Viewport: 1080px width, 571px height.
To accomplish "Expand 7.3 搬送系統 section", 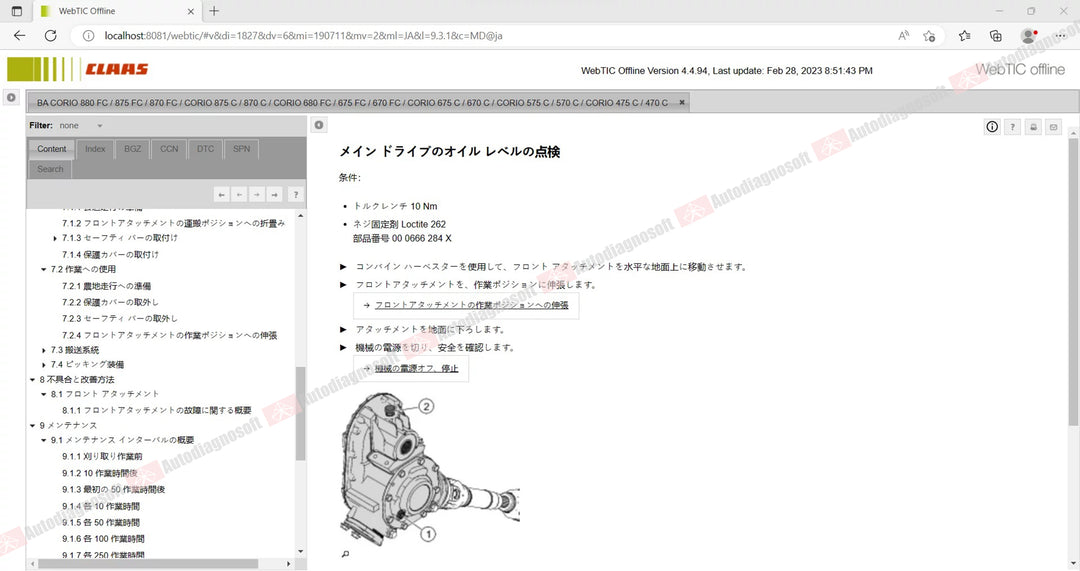I will (x=43, y=350).
